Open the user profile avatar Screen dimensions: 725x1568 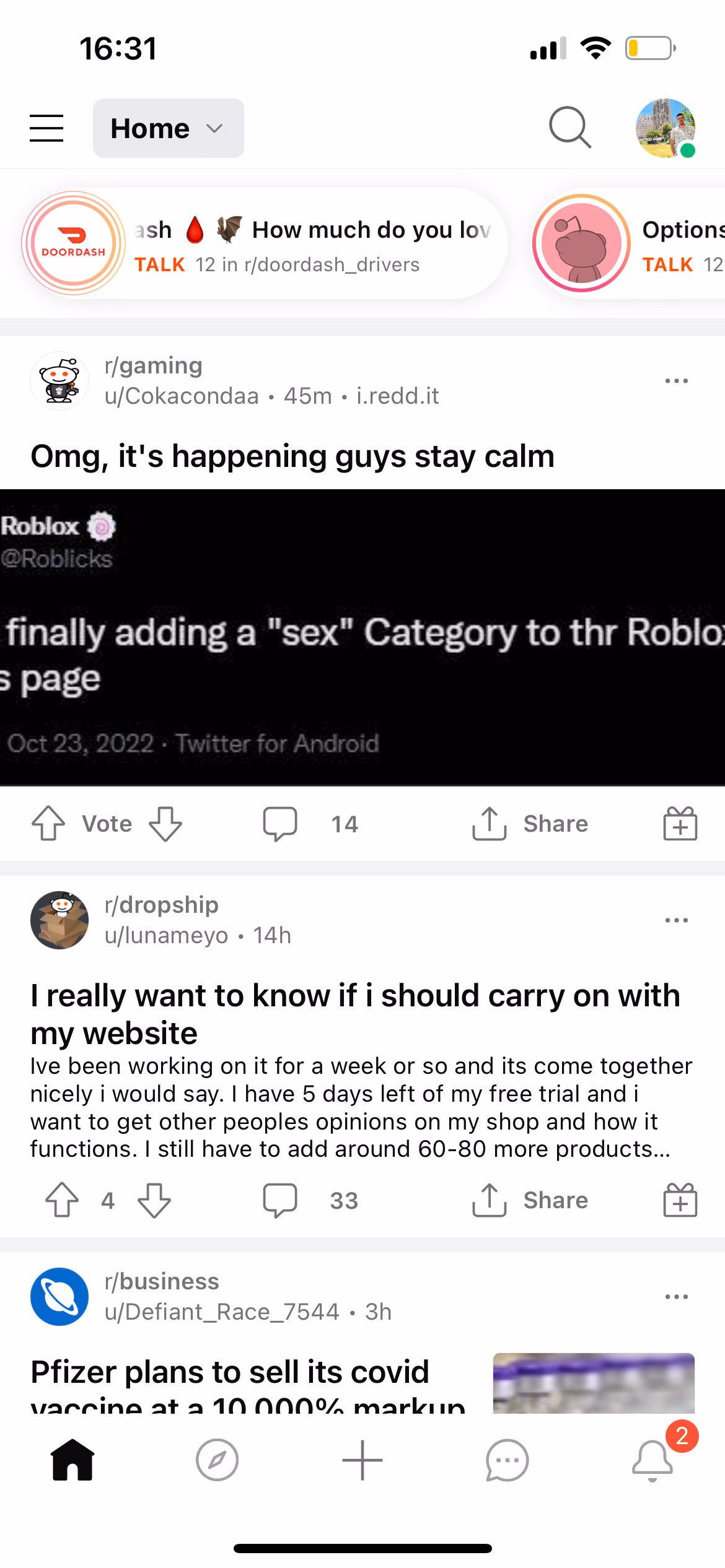(666, 128)
